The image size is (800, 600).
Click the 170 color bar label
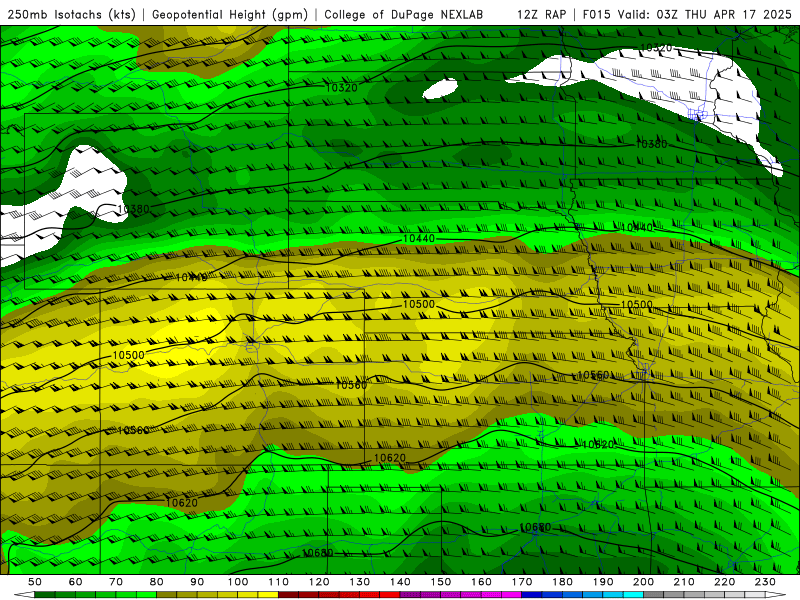click(x=522, y=582)
